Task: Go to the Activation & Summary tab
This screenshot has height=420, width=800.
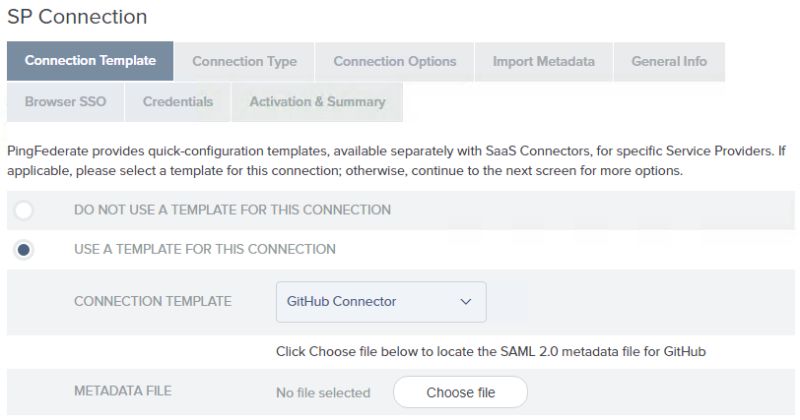Action: (317, 102)
